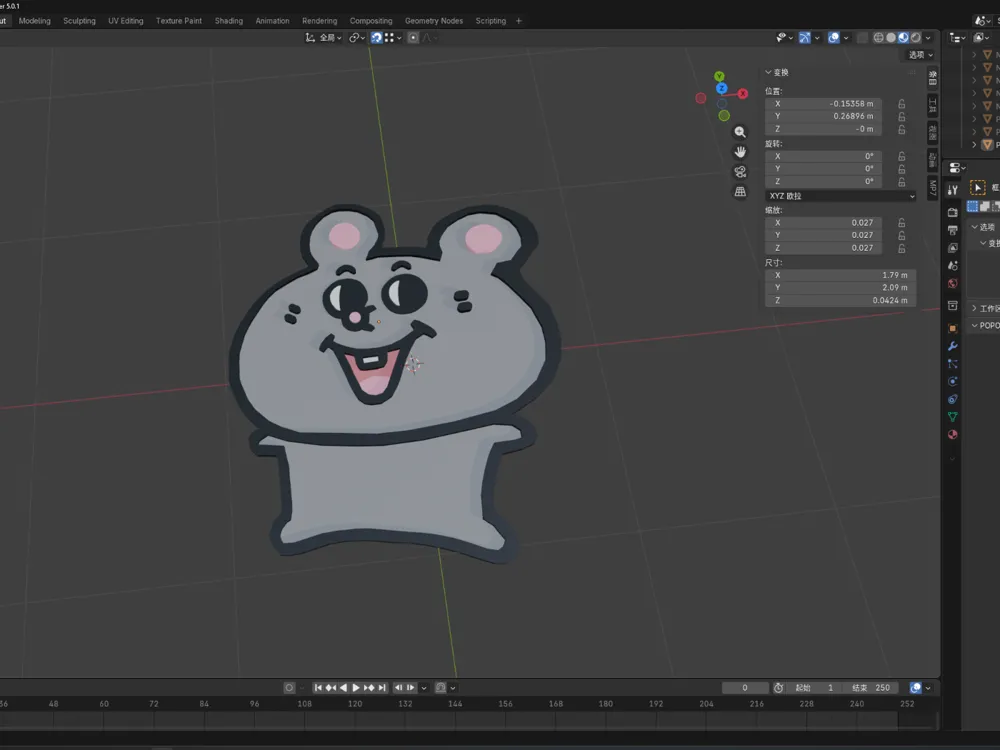Open the Material properties sphere tab
This screenshot has width=1000, height=750.
[x=953, y=434]
